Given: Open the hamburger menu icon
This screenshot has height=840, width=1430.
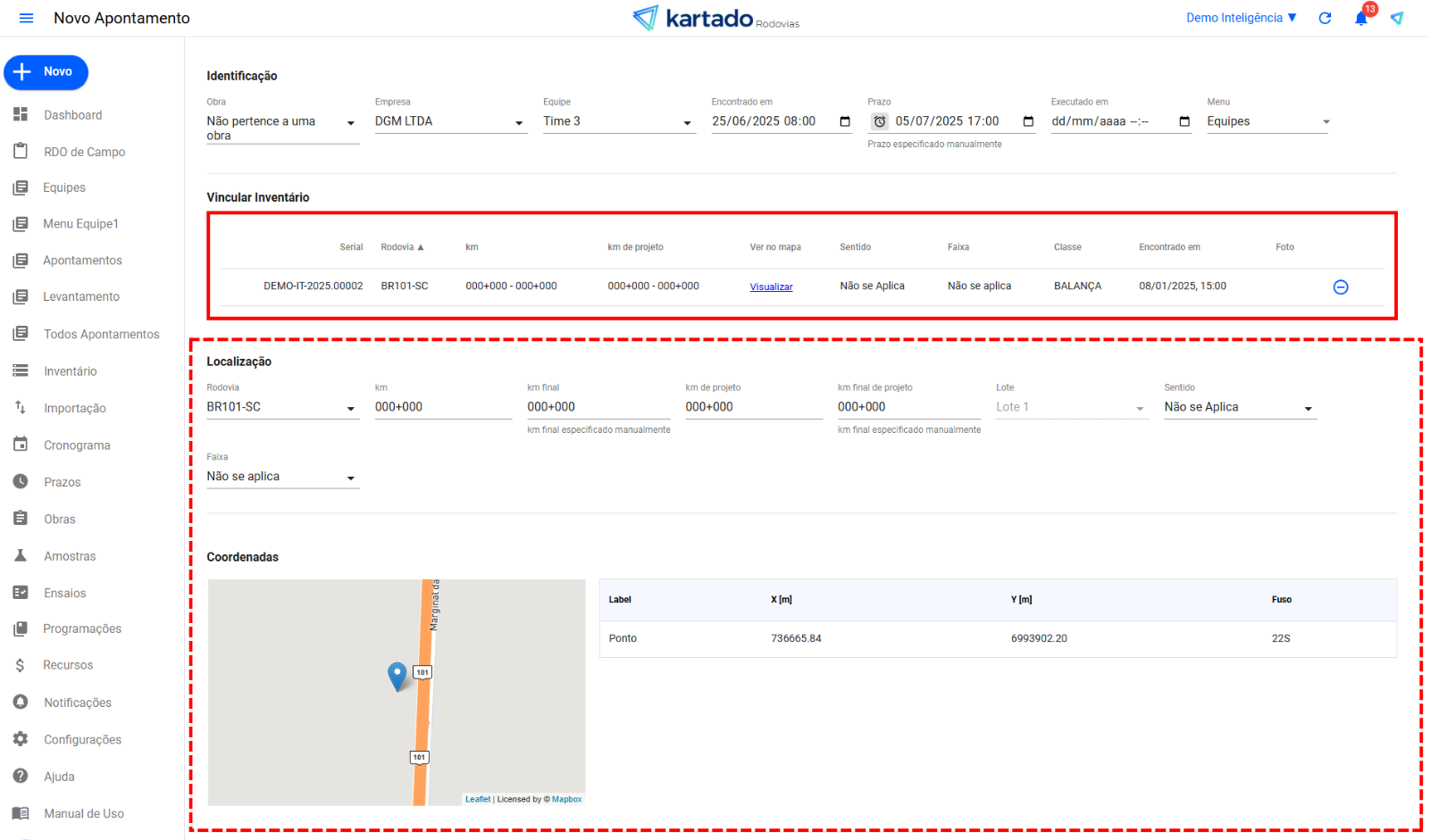Looking at the screenshot, I should click(26, 18).
